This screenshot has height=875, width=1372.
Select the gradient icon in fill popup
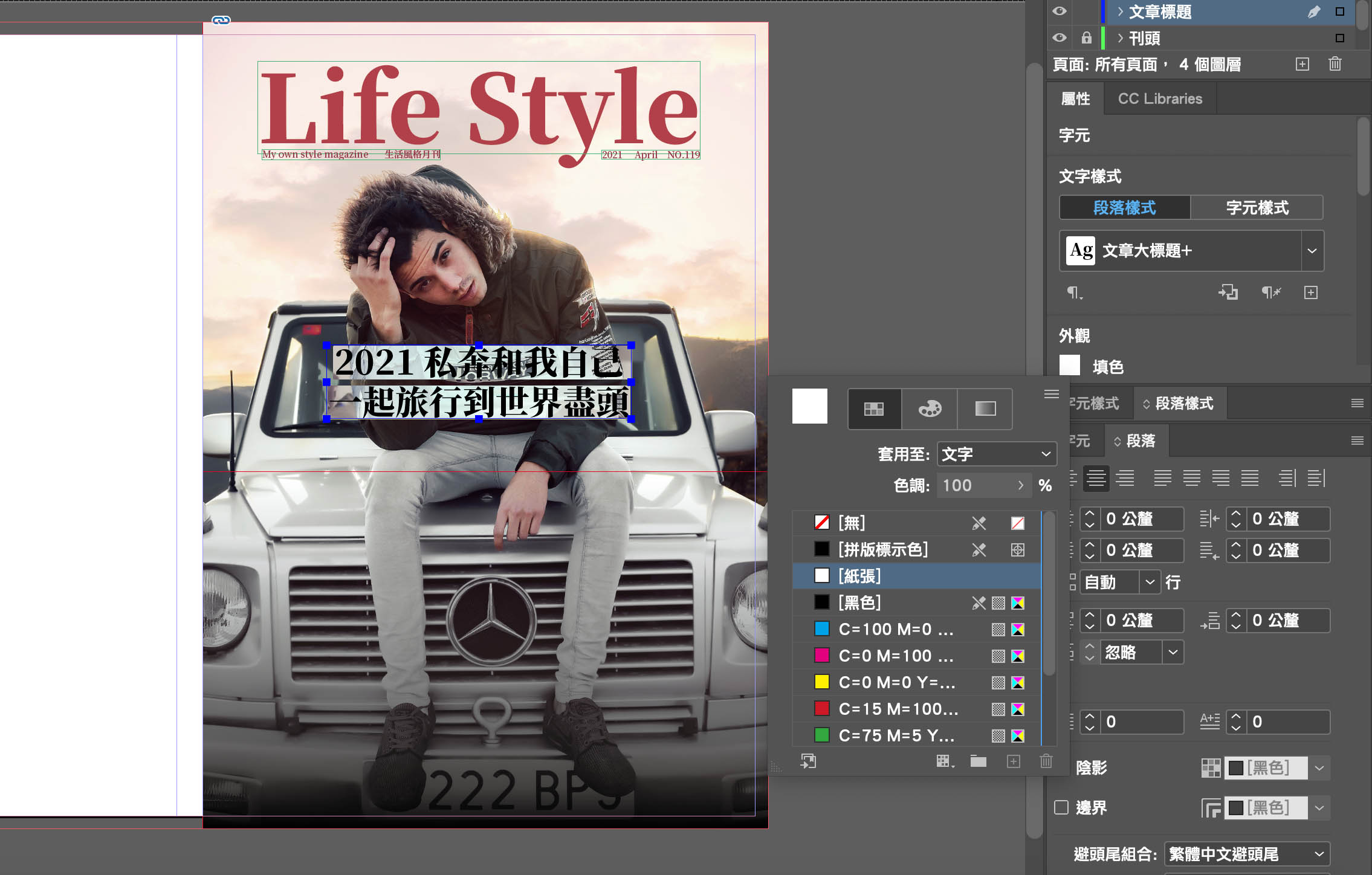pyautogui.click(x=985, y=409)
